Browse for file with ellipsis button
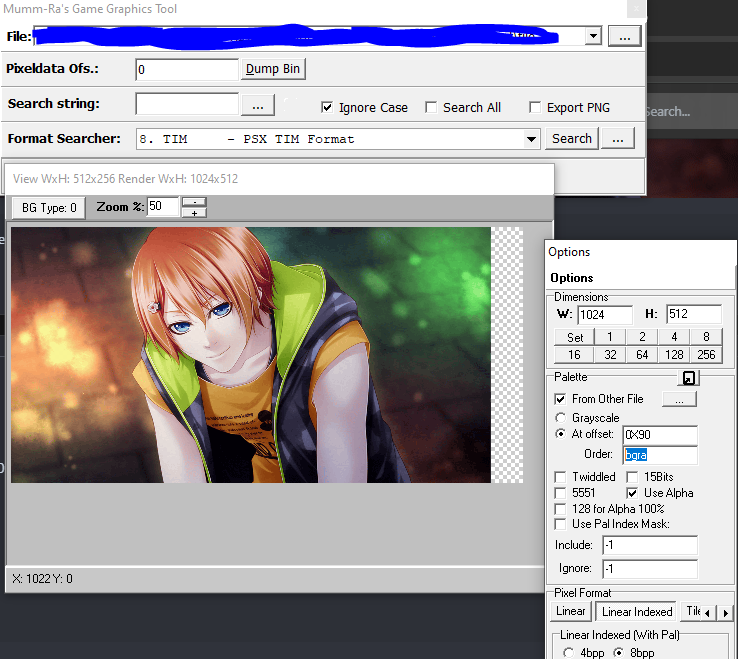The width and height of the screenshot is (738, 659). point(624,36)
